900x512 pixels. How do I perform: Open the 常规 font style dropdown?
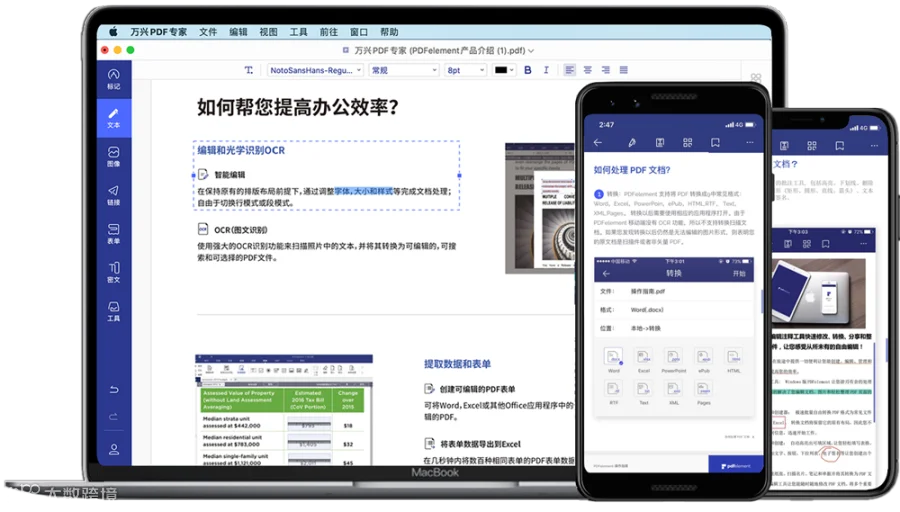(404, 70)
